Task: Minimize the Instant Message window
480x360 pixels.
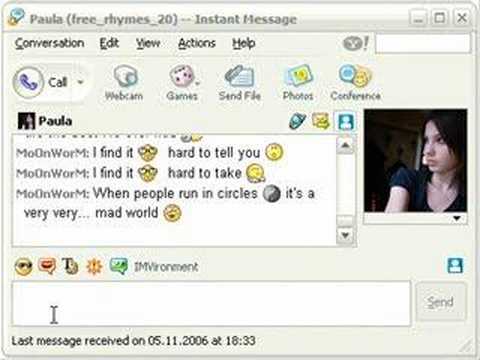Action: [418, 18]
